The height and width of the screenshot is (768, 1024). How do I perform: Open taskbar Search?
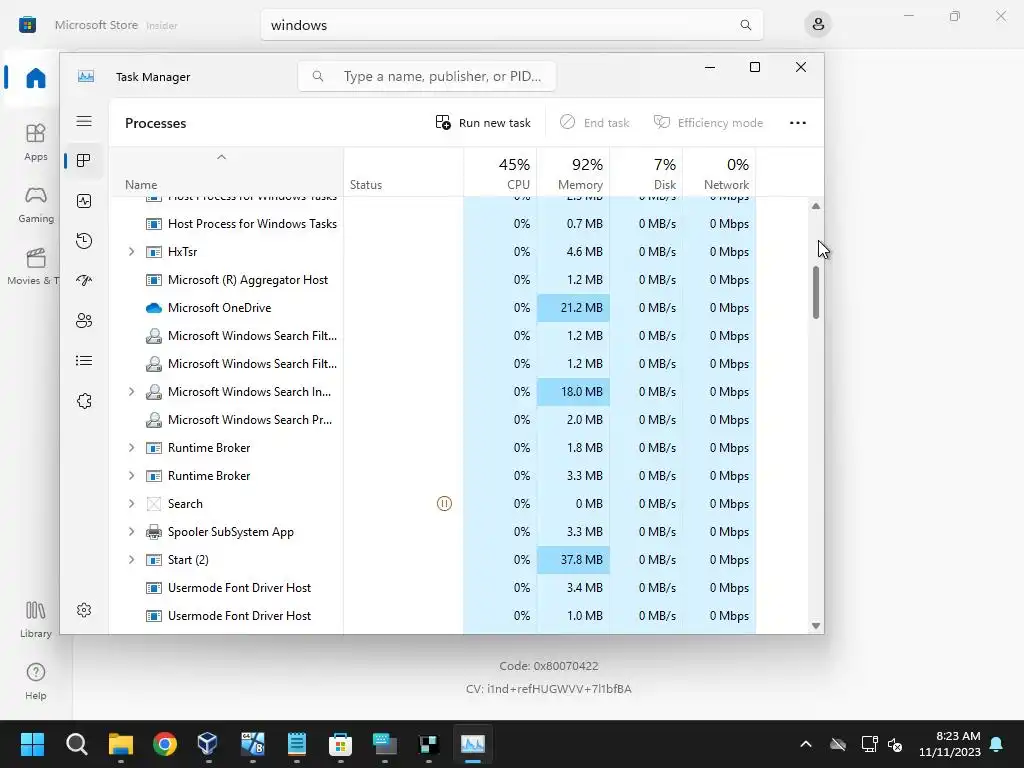pyautogui.click(x=76, y=744)
